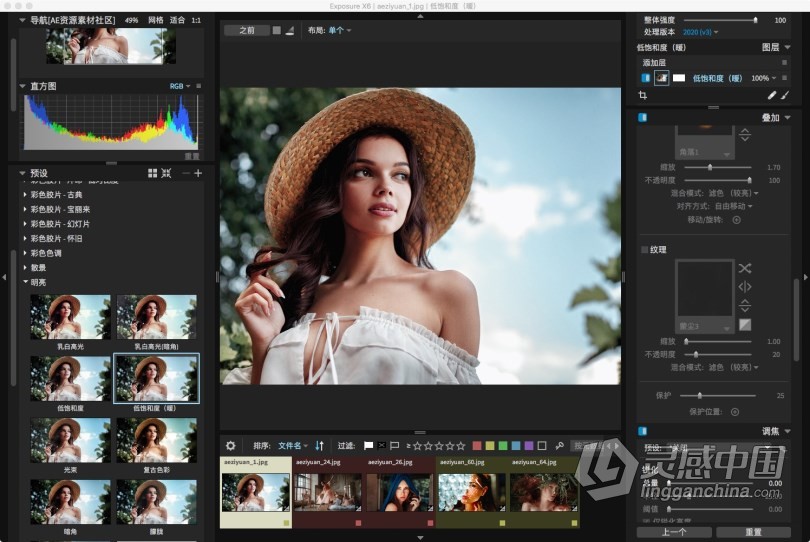
Task: Open 处理版本 2020 (v3) dropdown
Action: click(700, 32)
